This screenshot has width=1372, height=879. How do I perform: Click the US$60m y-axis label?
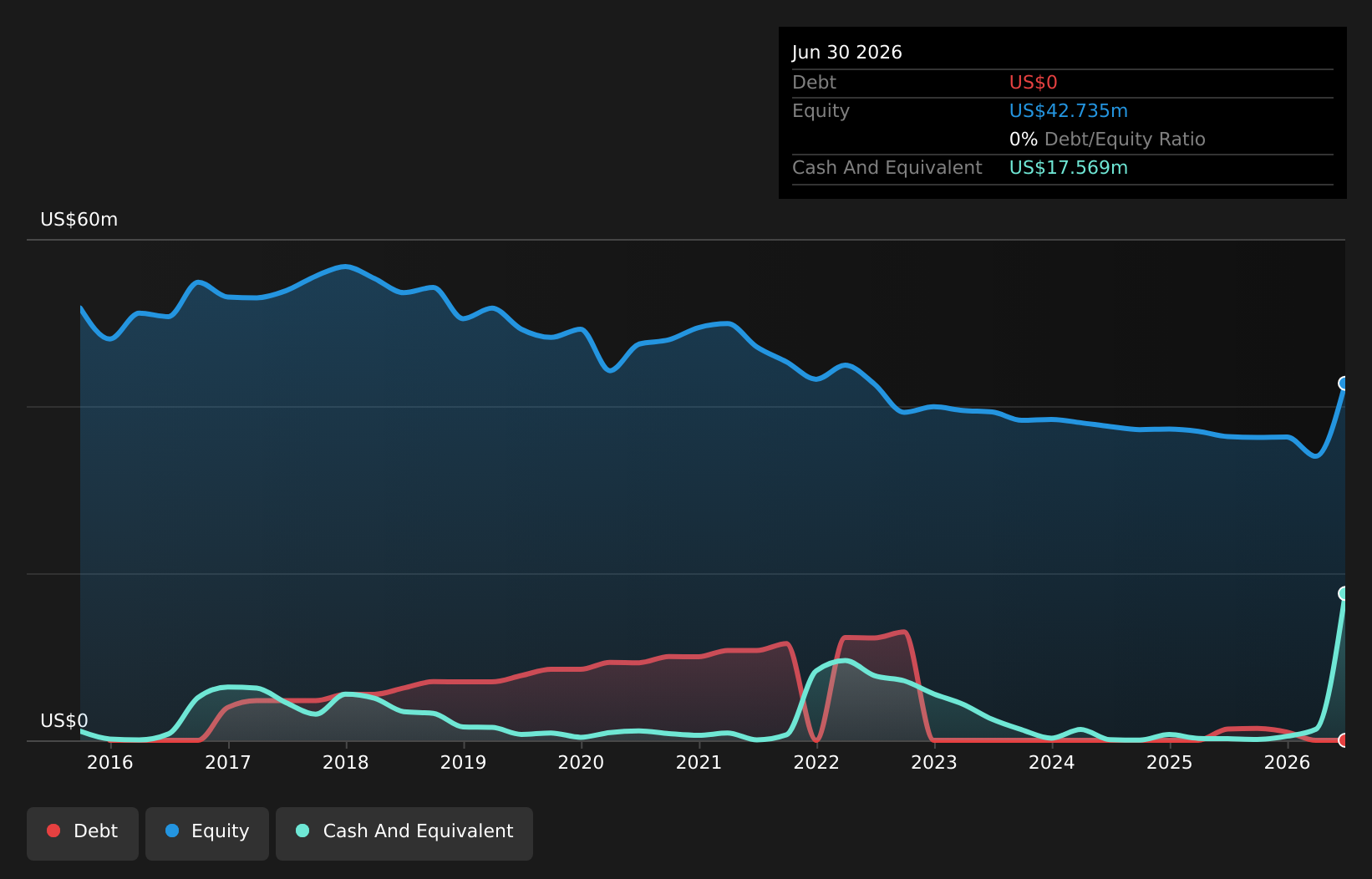click(79, 220)
